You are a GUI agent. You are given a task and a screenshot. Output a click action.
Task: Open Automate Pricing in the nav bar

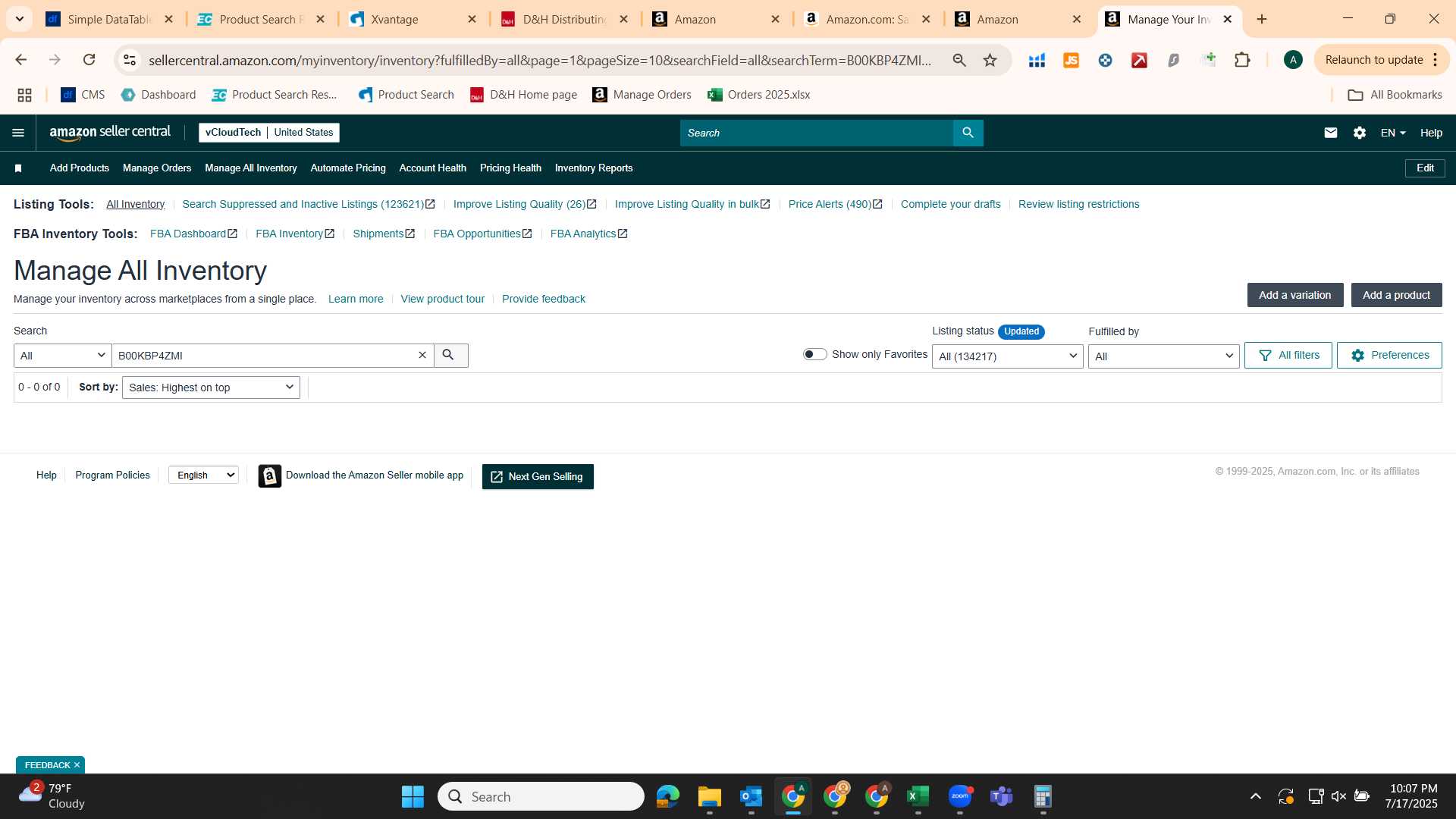tap(348, 168)
